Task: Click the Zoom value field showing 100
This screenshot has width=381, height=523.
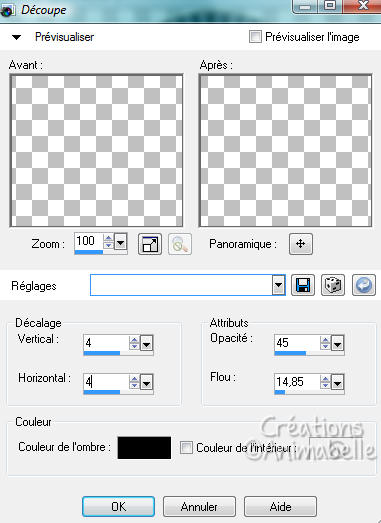Action: pyautogui.click(x=88, y=241)
